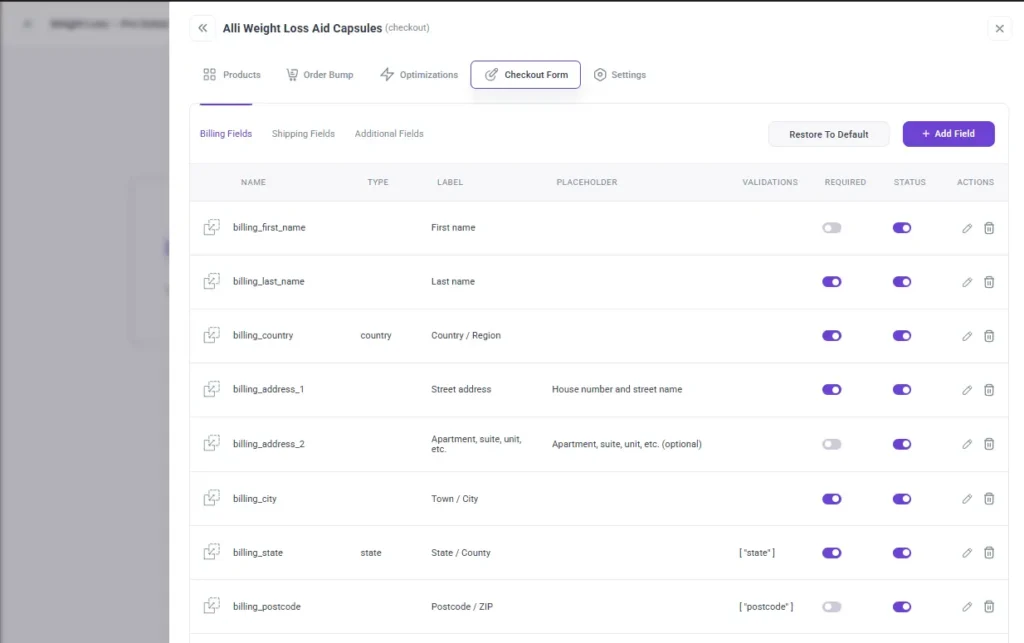Click the drag handle icon for billing_country
This screenshot has height=643, width=1024.
coord(212,335)
